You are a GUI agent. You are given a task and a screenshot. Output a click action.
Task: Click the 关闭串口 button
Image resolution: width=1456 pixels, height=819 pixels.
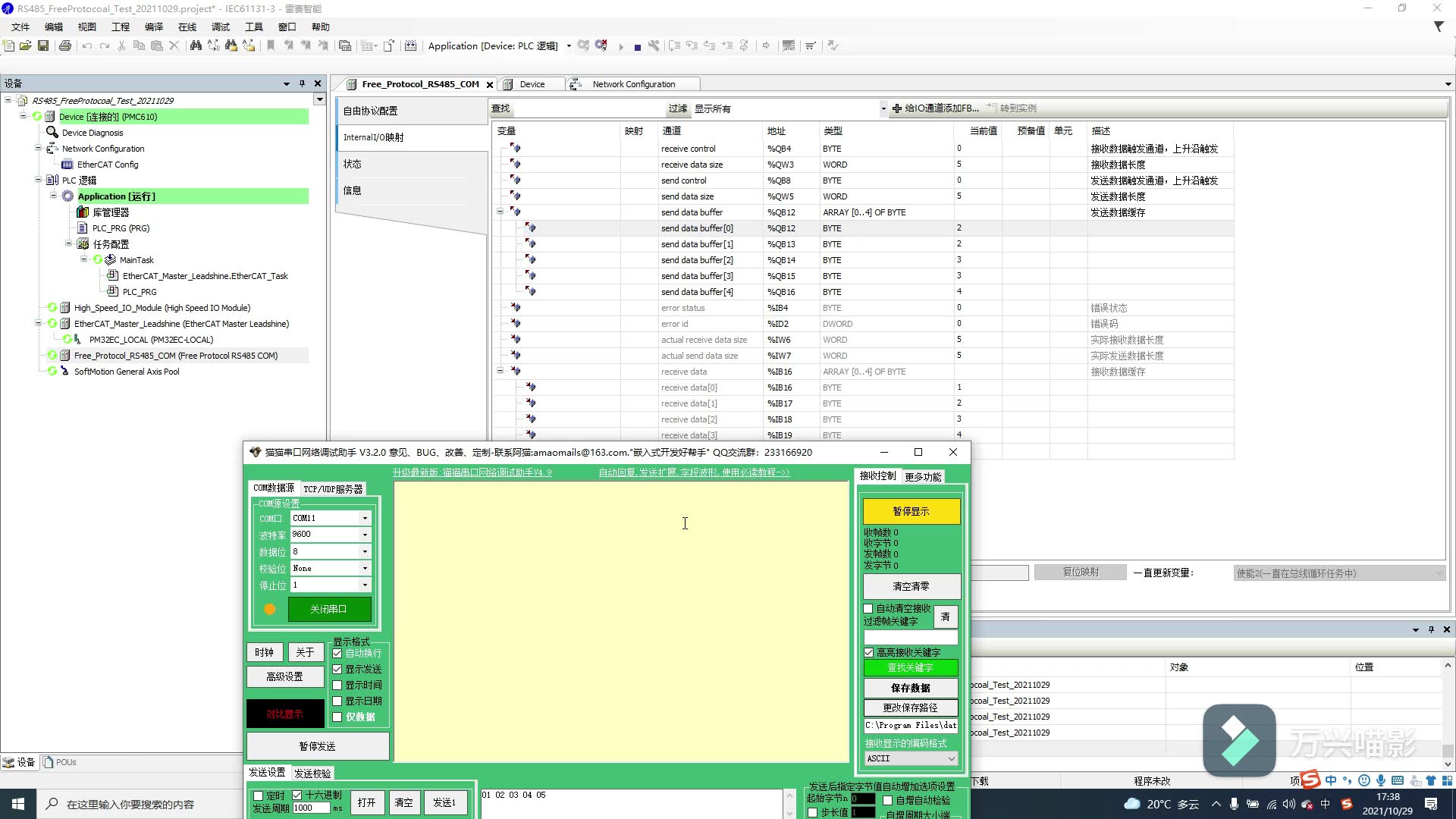click(329, 609)
